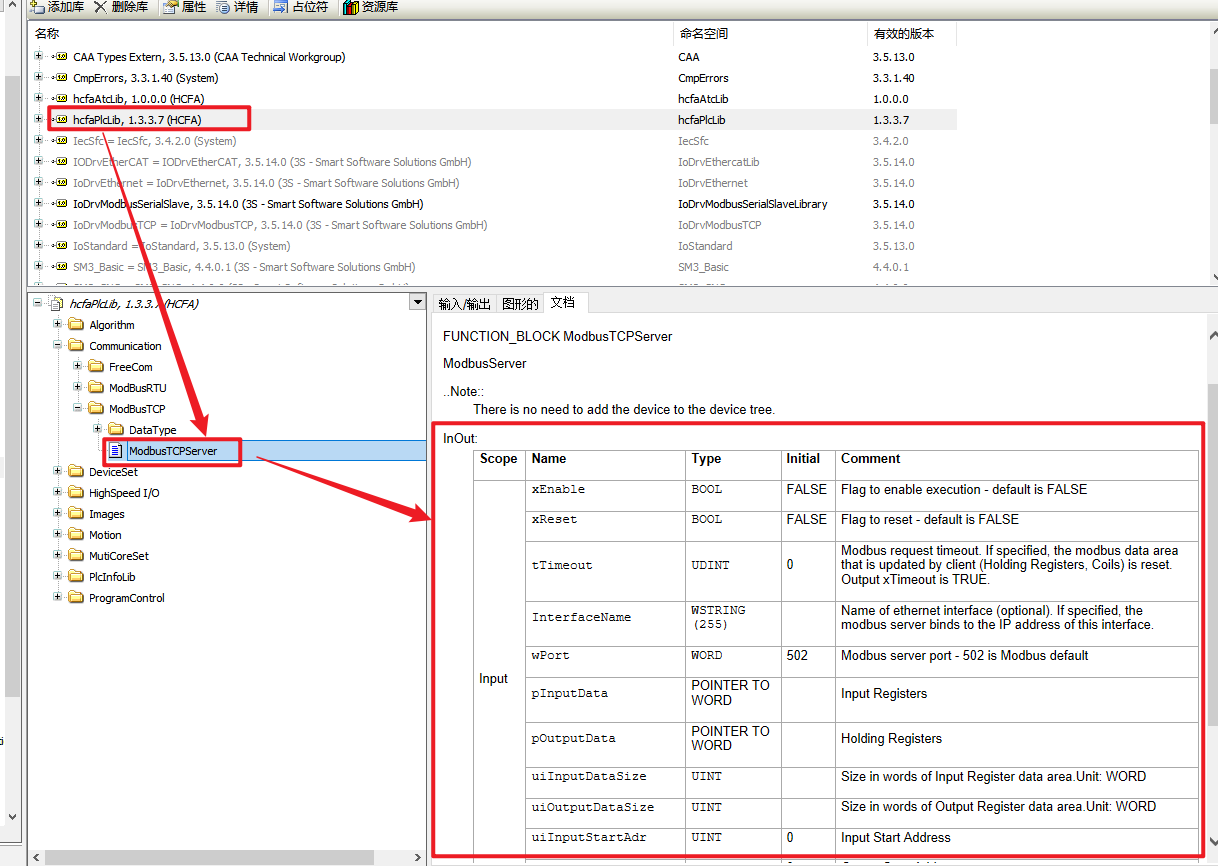Switch to the 输入/输出 tab

click(464, 304)
